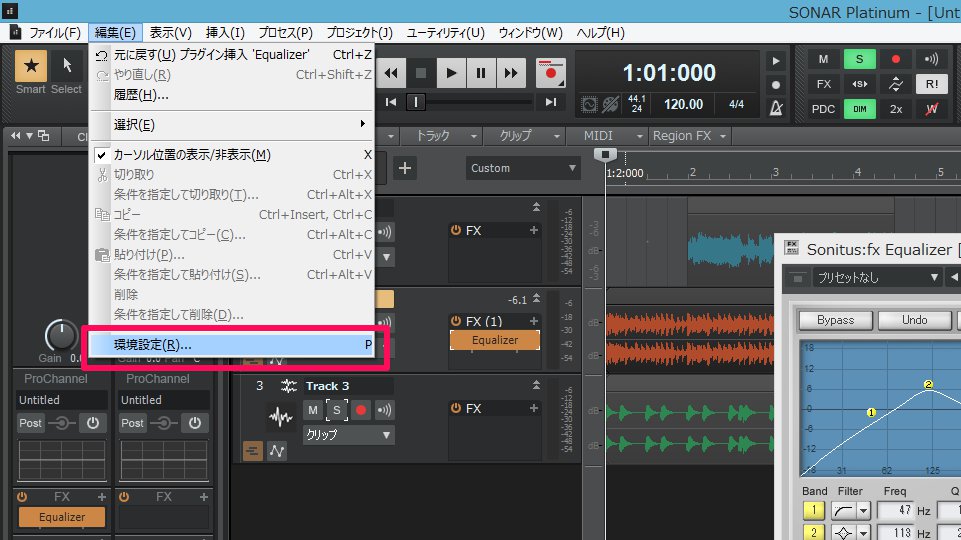Click the Fast Forward button
961x540 pixels.
click(x=511, y=73)
